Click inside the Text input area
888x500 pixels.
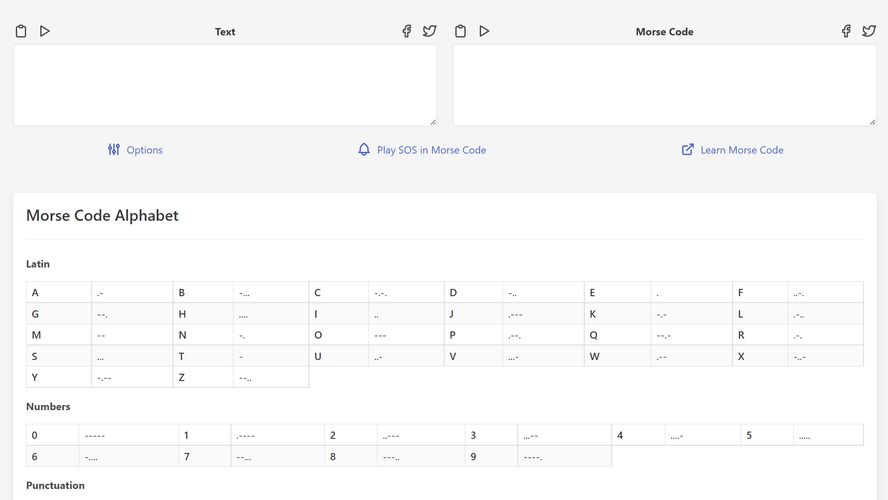click(225, 85)
